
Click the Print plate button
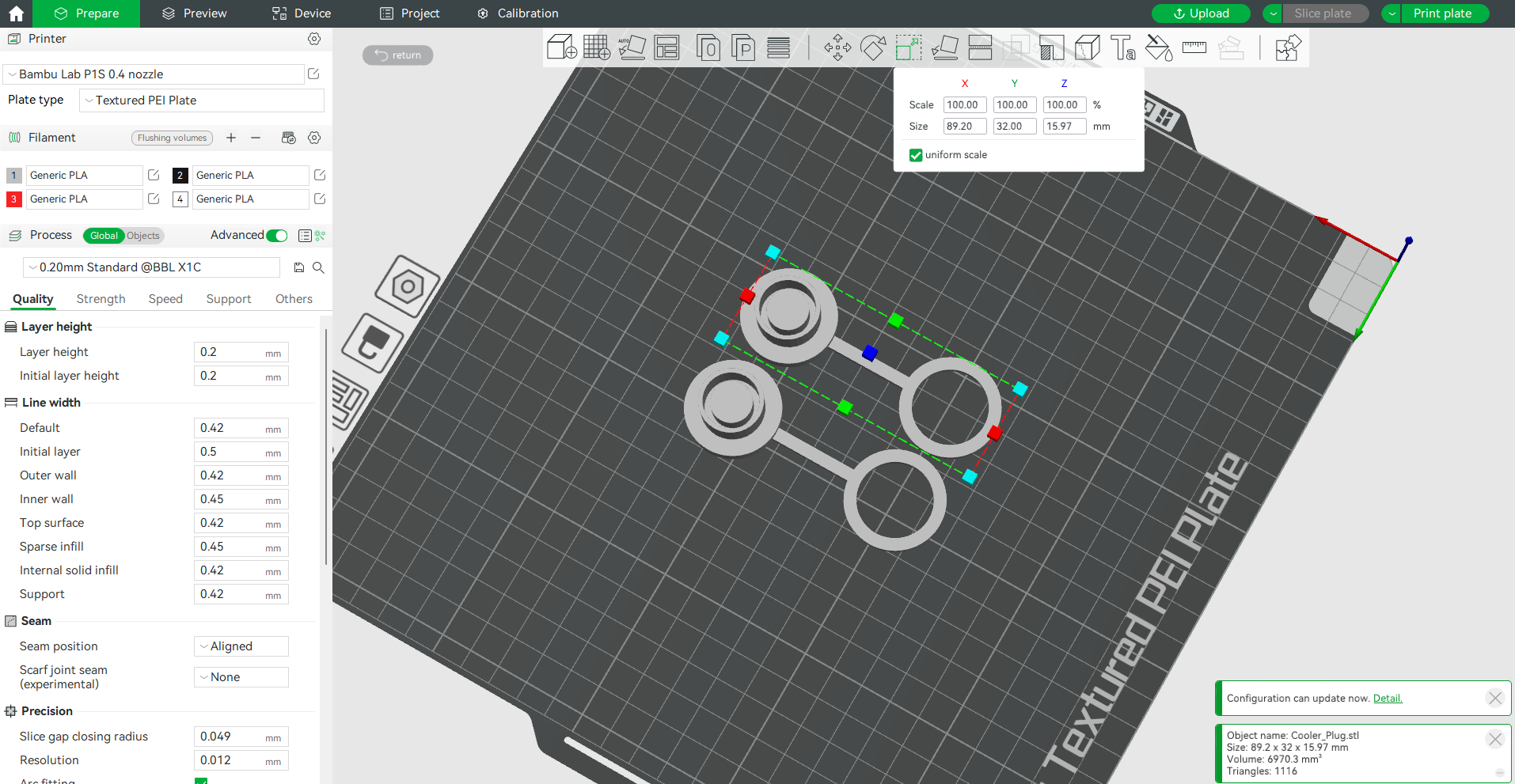(x=1445, y=13)
